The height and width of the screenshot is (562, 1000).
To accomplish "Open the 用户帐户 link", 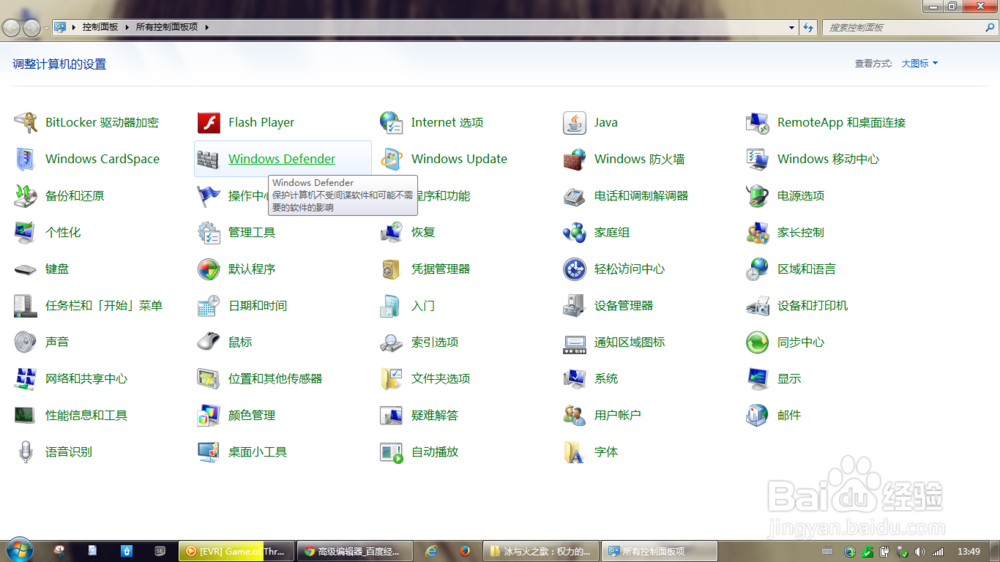I will pos(617,415).
